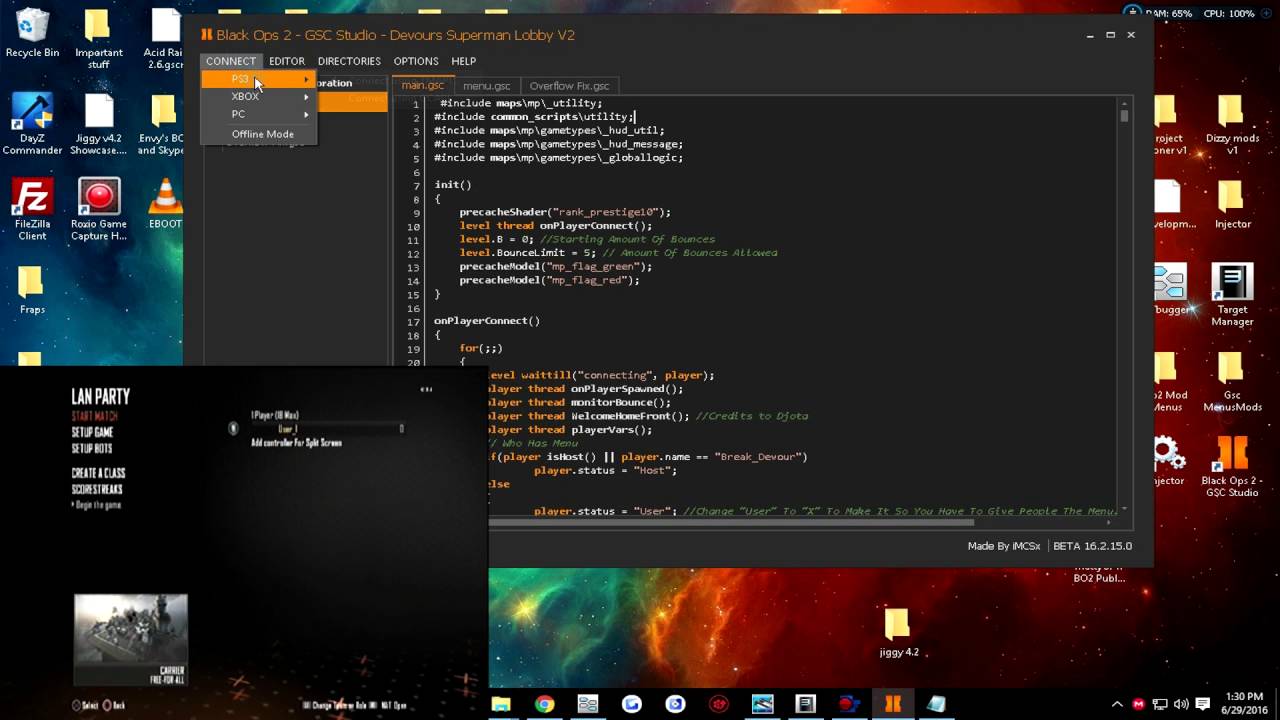
Task: Switch to GSC Studio taskbar button
Action: [x=893, y=704]
